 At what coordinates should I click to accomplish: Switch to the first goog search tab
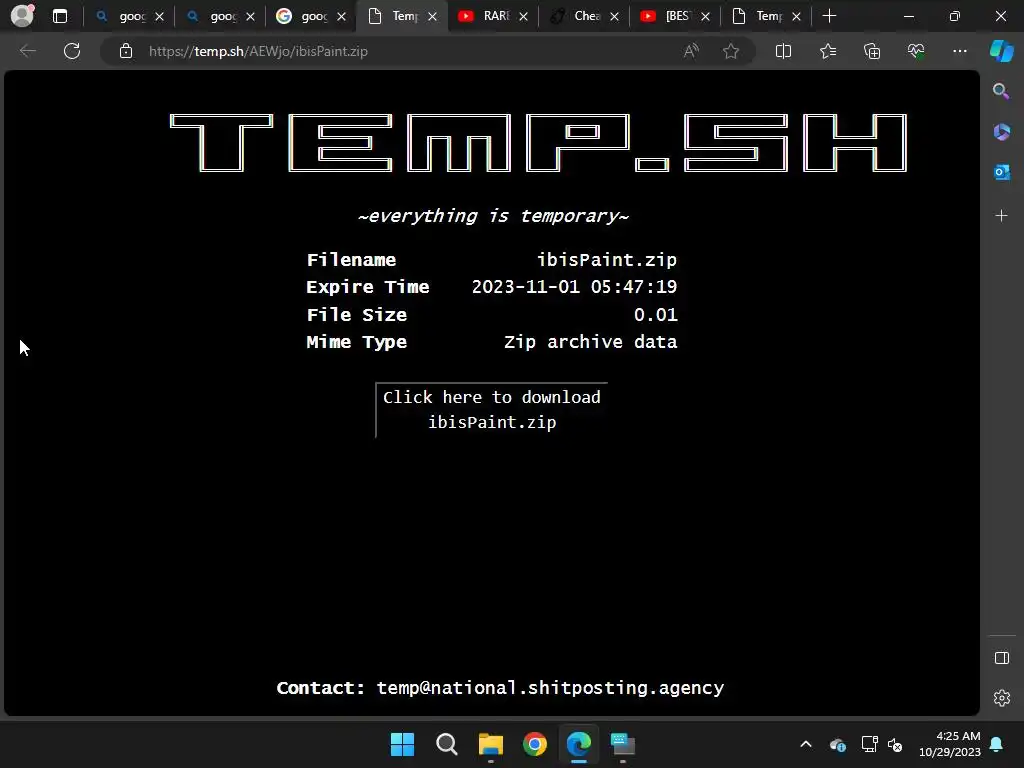tap(129, 16)
